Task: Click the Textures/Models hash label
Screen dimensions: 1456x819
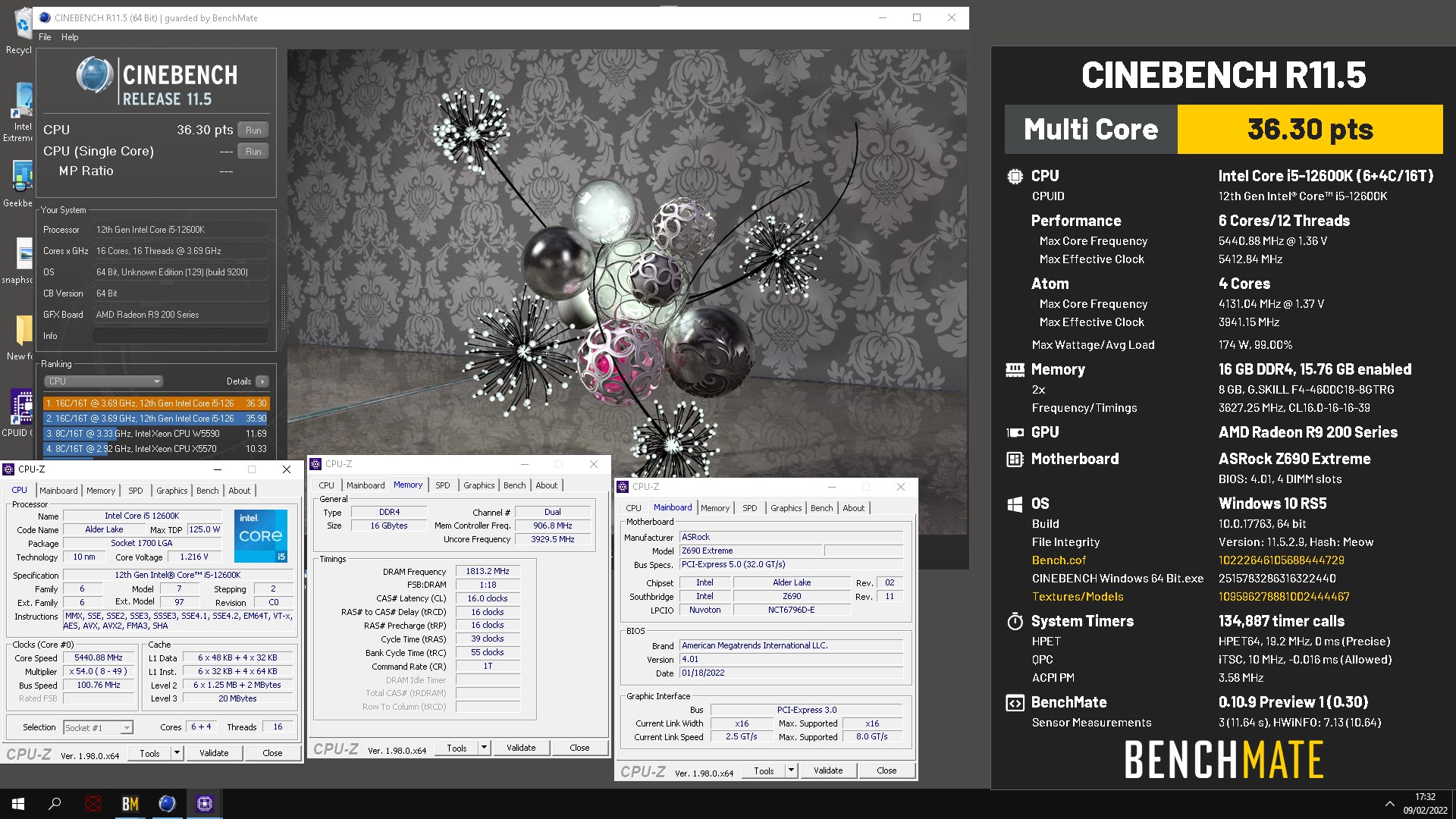Action: (1078, 597)
